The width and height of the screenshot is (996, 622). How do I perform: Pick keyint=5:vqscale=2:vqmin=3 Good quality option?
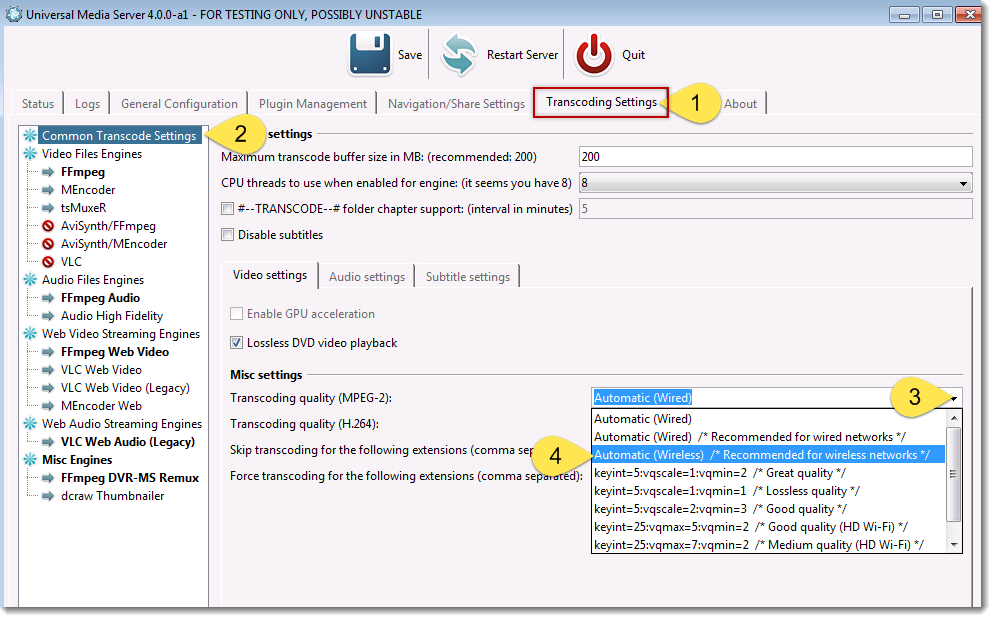point(768,509)
